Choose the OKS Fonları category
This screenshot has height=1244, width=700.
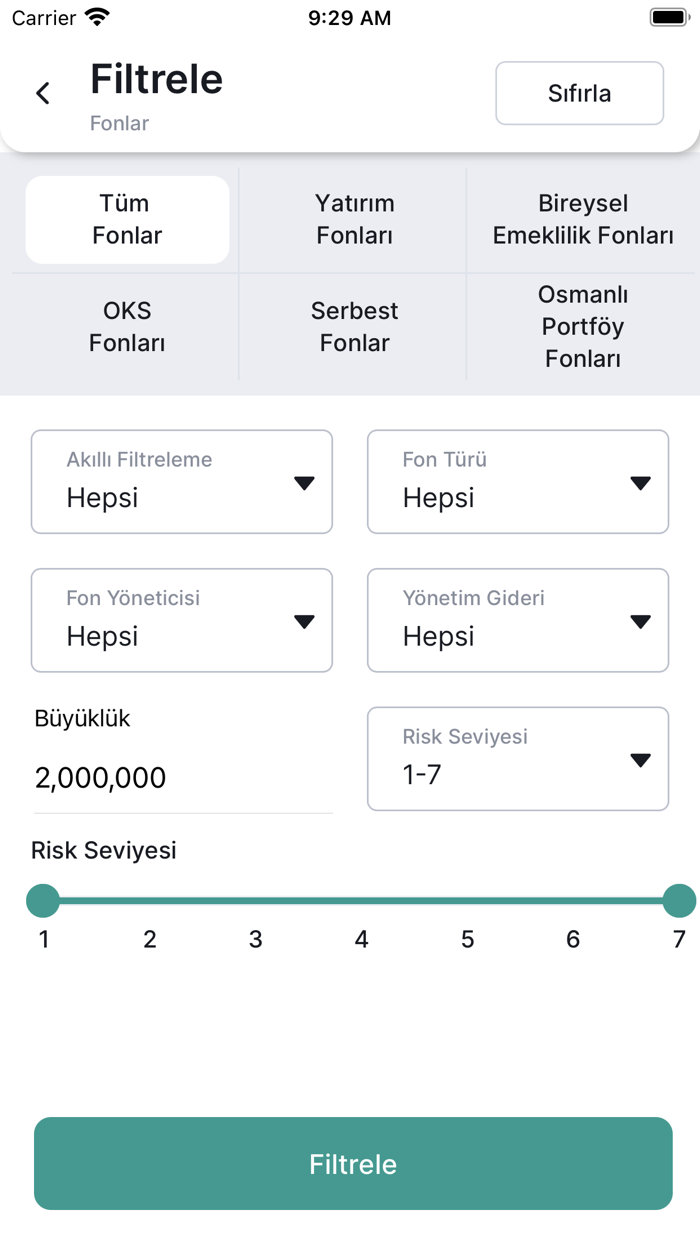point(126,326)
